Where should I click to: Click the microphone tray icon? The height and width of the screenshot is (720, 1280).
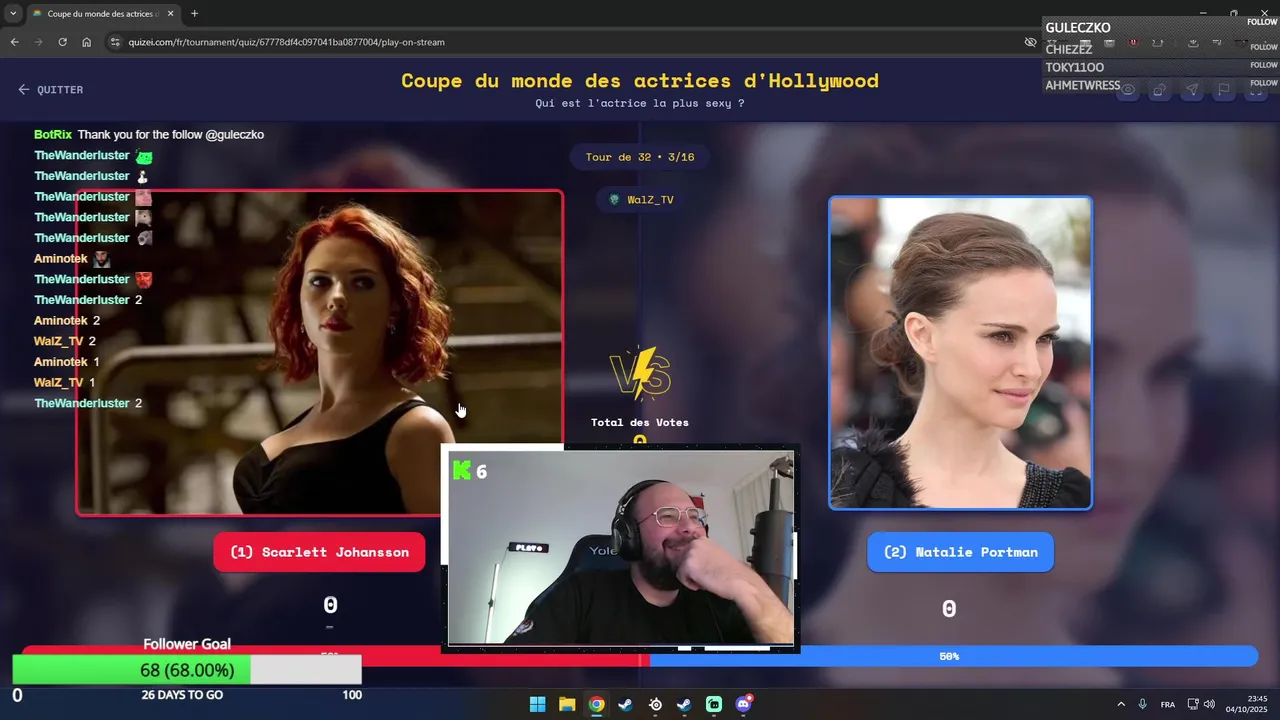tap(1142, 704)
